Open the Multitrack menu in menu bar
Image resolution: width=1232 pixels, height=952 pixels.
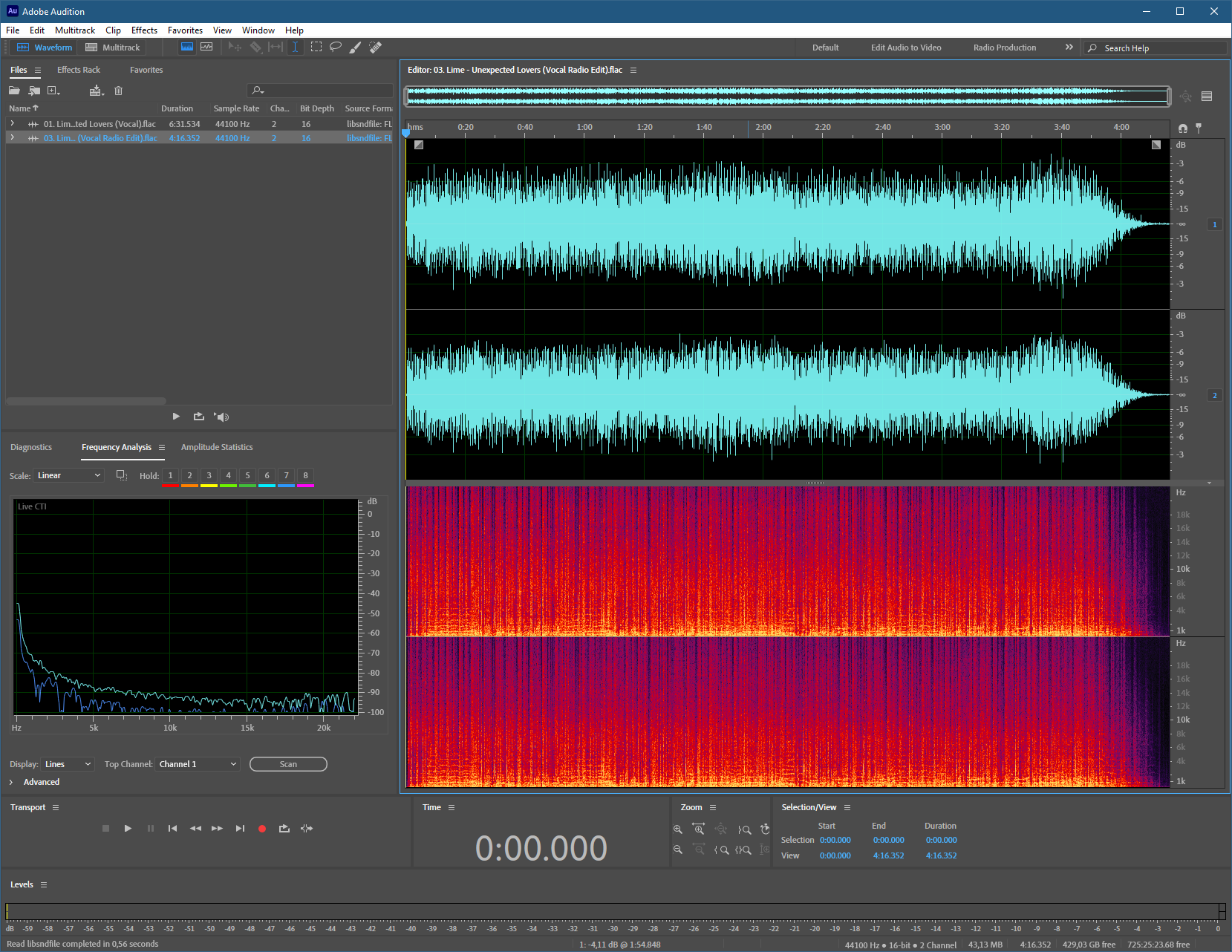(x=75, y=30)
